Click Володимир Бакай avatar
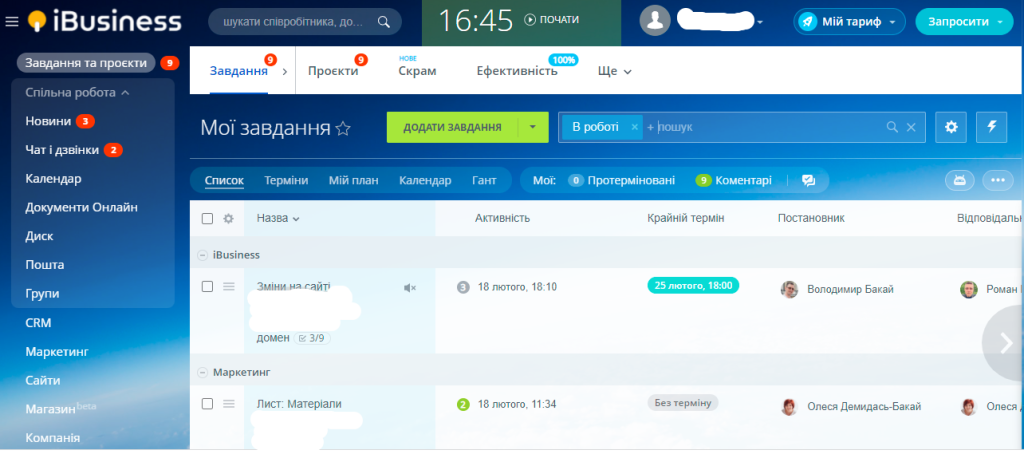Screen dimensions: 1024x458 click(x=790, y=289)
